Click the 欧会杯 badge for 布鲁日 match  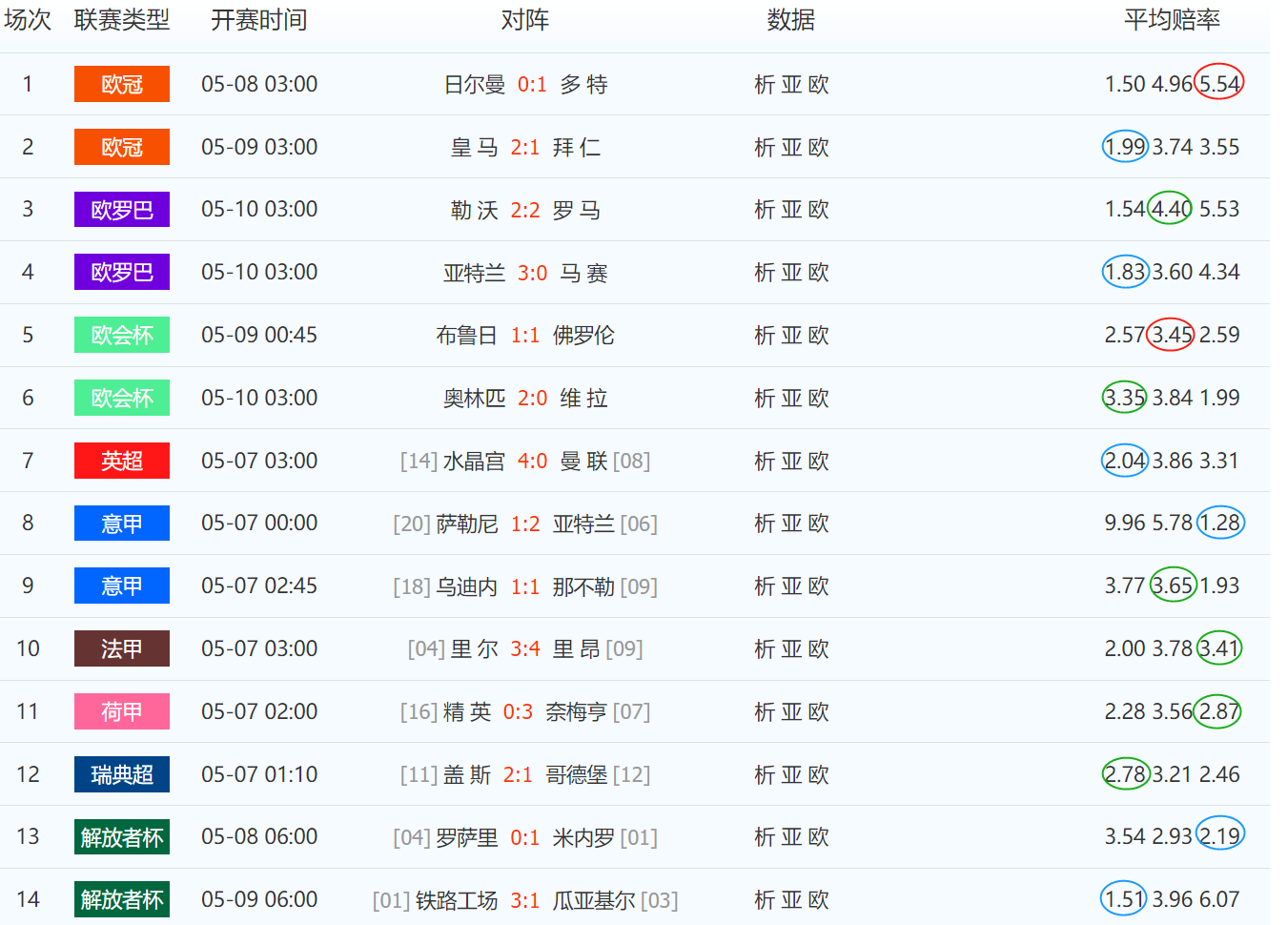tap(122, 335)
